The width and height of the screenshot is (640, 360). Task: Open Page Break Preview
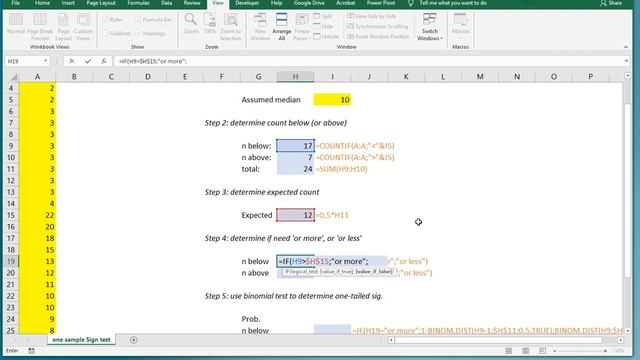tap(40, 27)
